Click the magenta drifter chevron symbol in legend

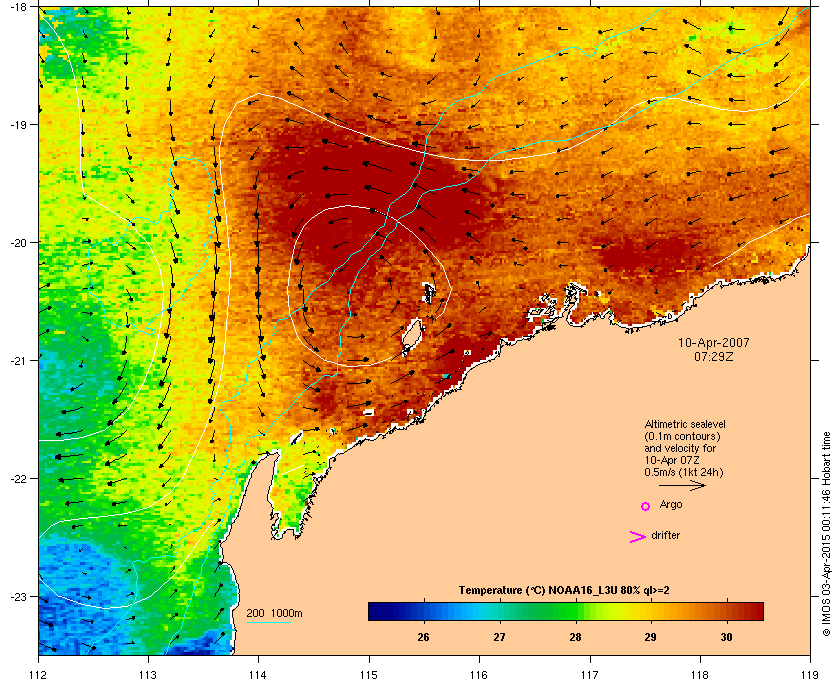(x=638, y=537)
